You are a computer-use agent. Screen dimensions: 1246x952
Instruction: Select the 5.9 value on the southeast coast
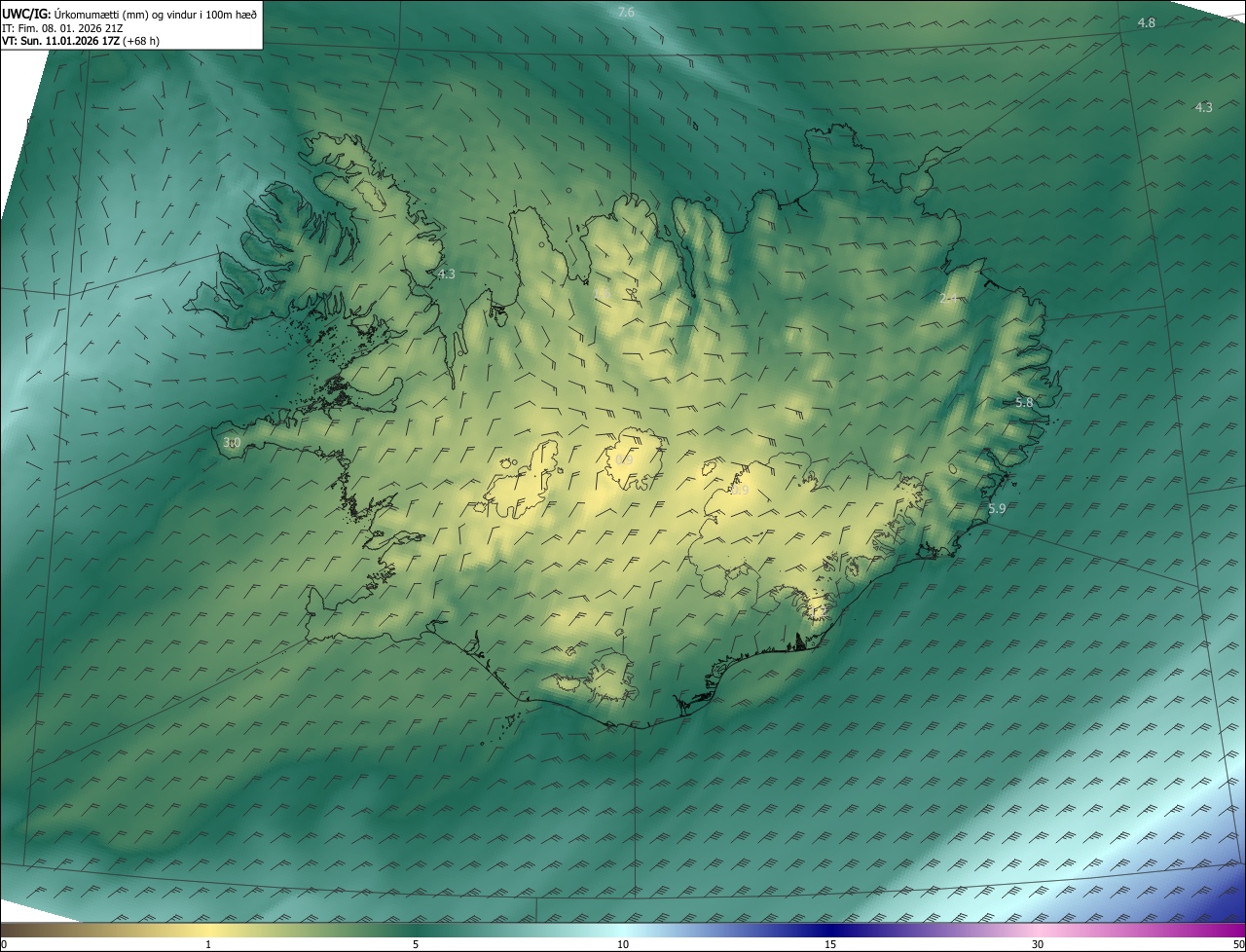[997, 509]
